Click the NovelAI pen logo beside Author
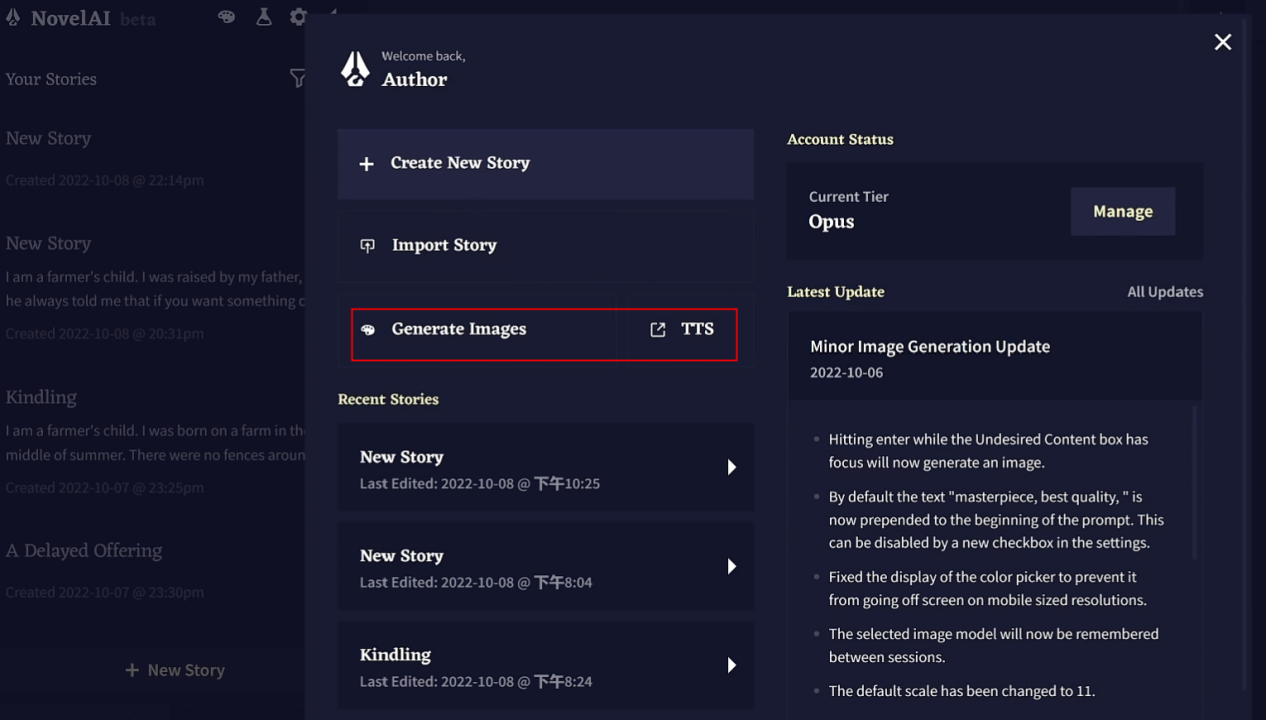Image resolution: width=1266 pixels, height=720 pixels. click(355, 68)
